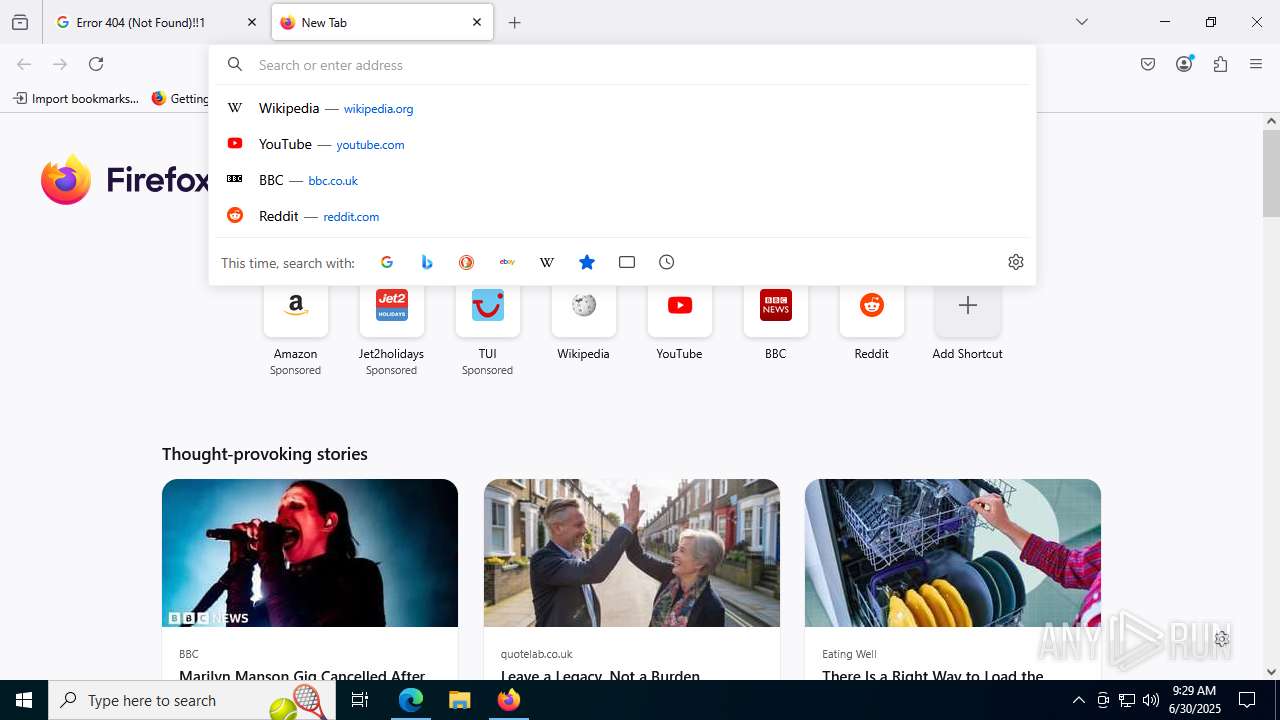The image size is (1280, 720).
Task: Open the network tray icon
Action: 1127,700
